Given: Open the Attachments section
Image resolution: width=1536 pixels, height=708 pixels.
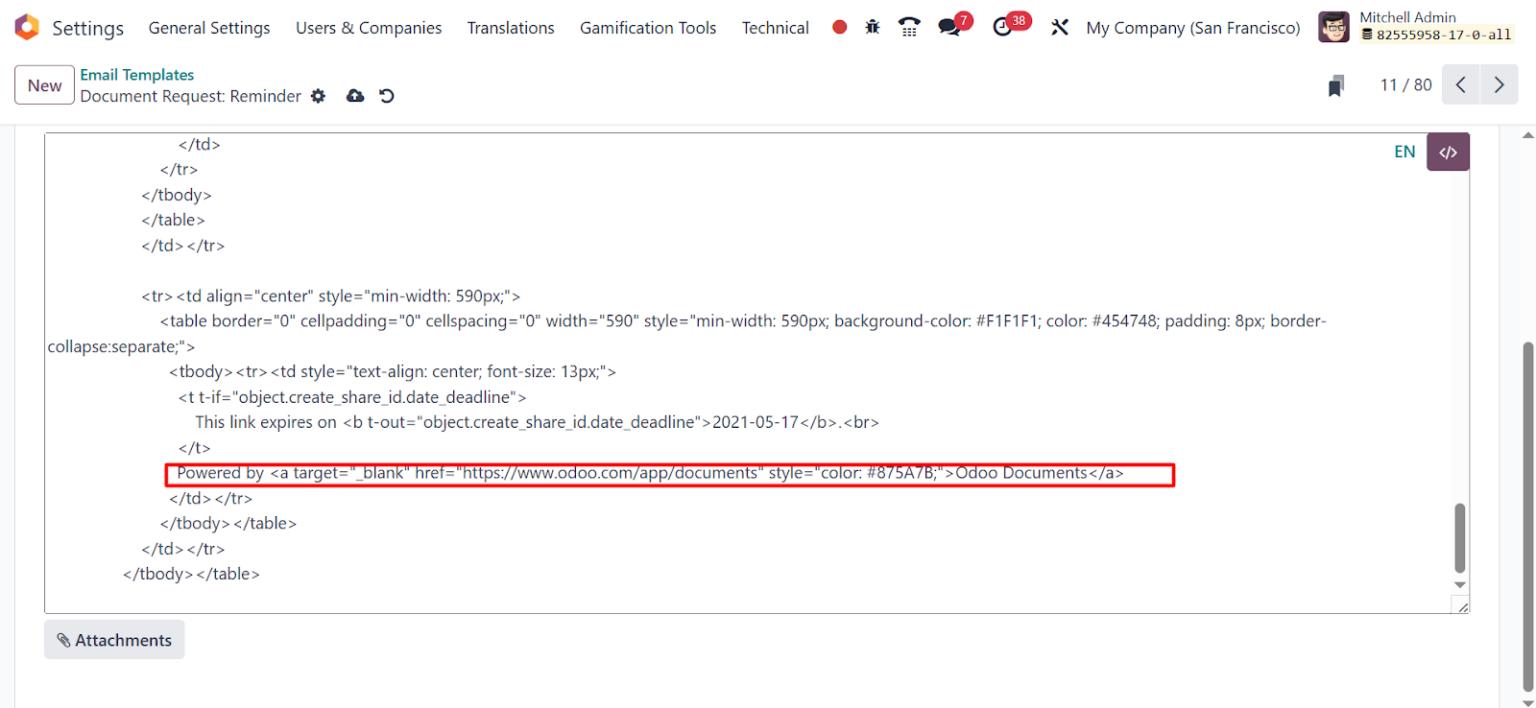Looking at the screenshot, I should coord(113,639).
